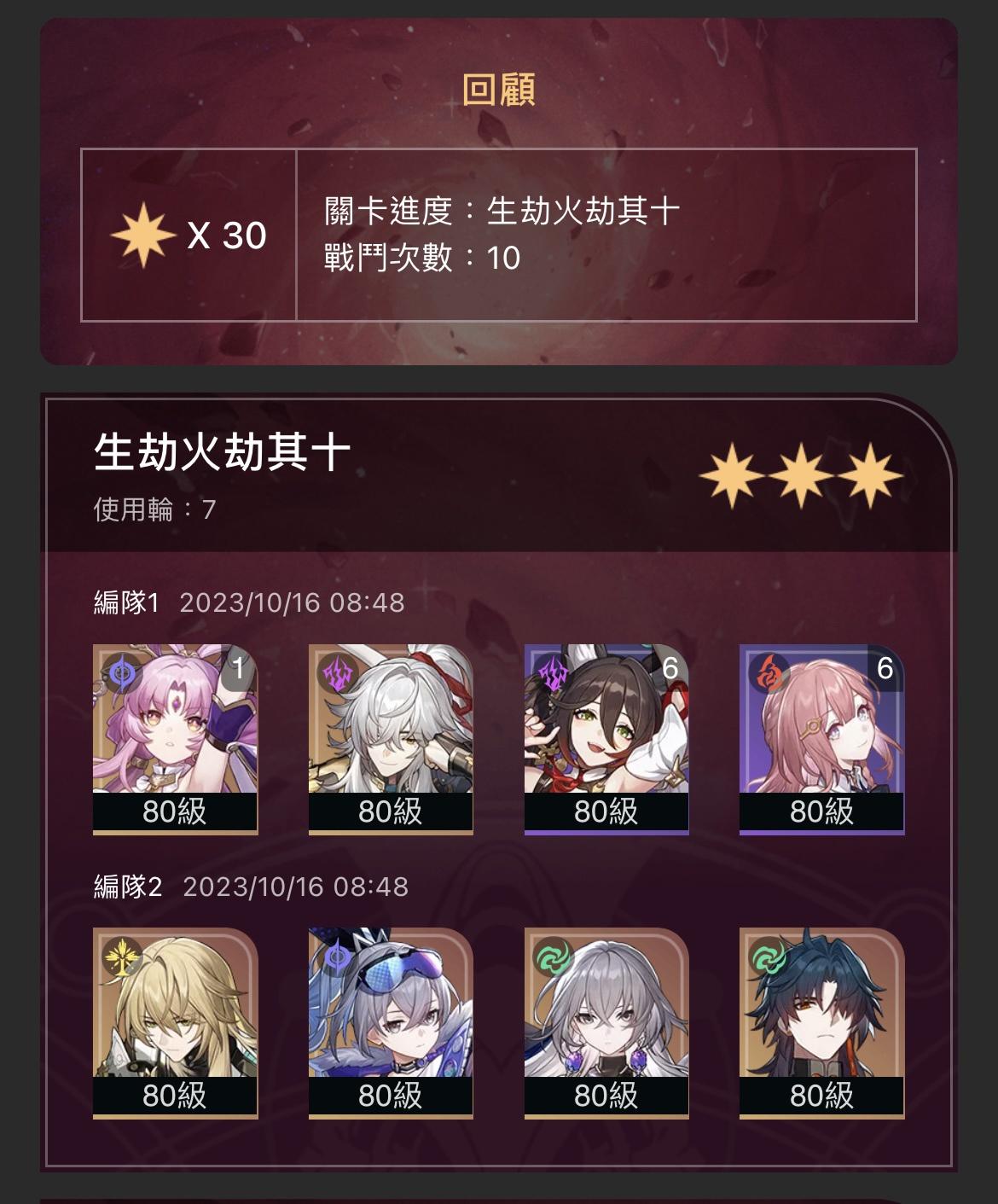This screenshot has width=998, height=1204.
Task: Click the Wind element icon on Bronya
Action: click(x=554, y=958)
